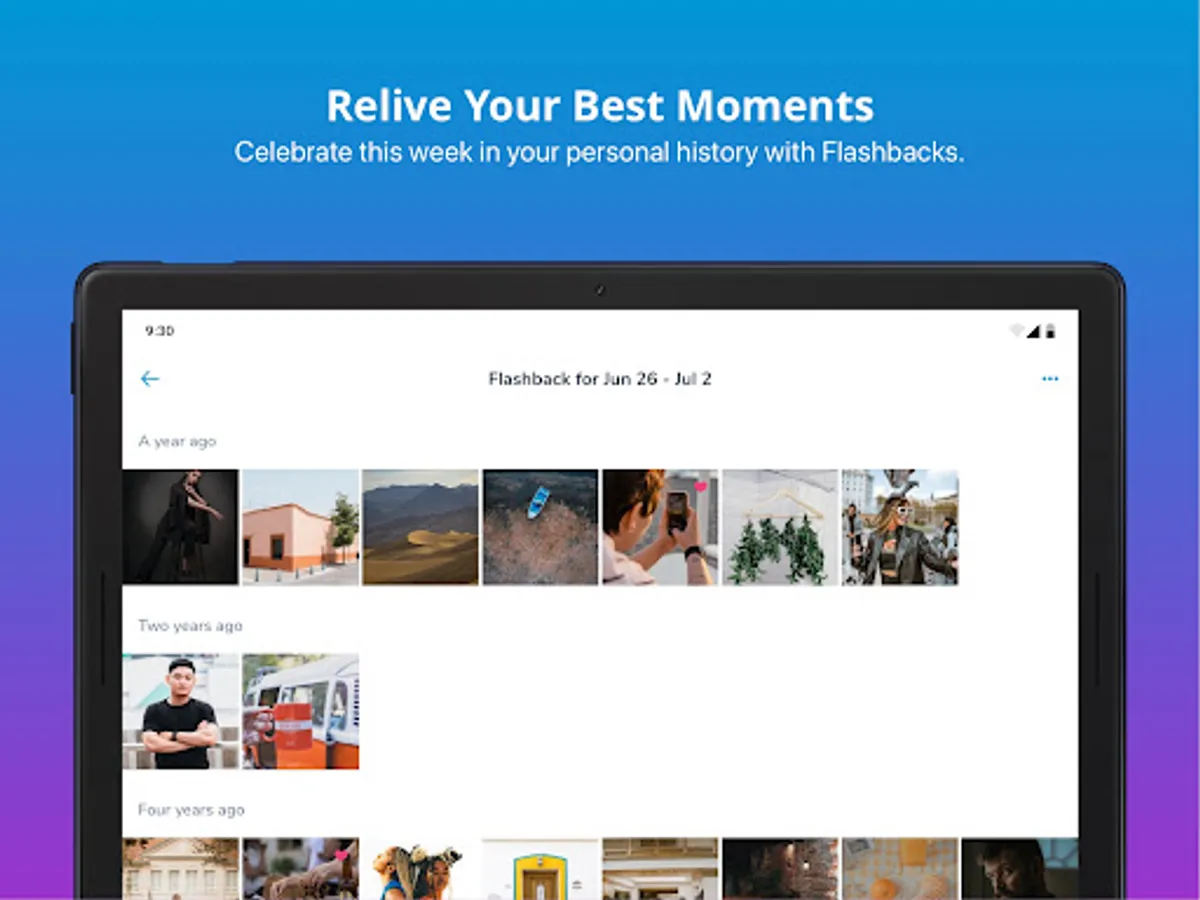Viewport: 1200px width, 900px height.
Task: Open the woman with sunglasses photo
Action: pyautogui.click(x=900, y=527)
